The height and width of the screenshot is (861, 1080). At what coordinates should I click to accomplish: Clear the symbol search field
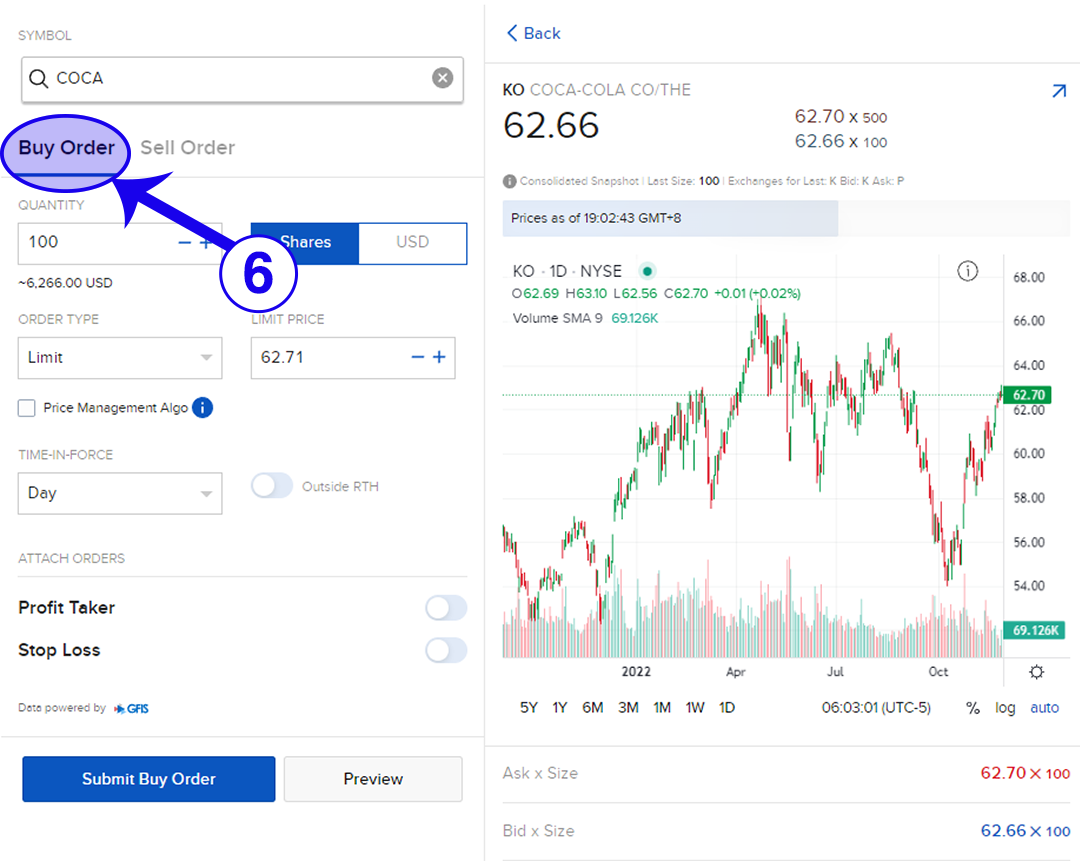pos(442,78)
